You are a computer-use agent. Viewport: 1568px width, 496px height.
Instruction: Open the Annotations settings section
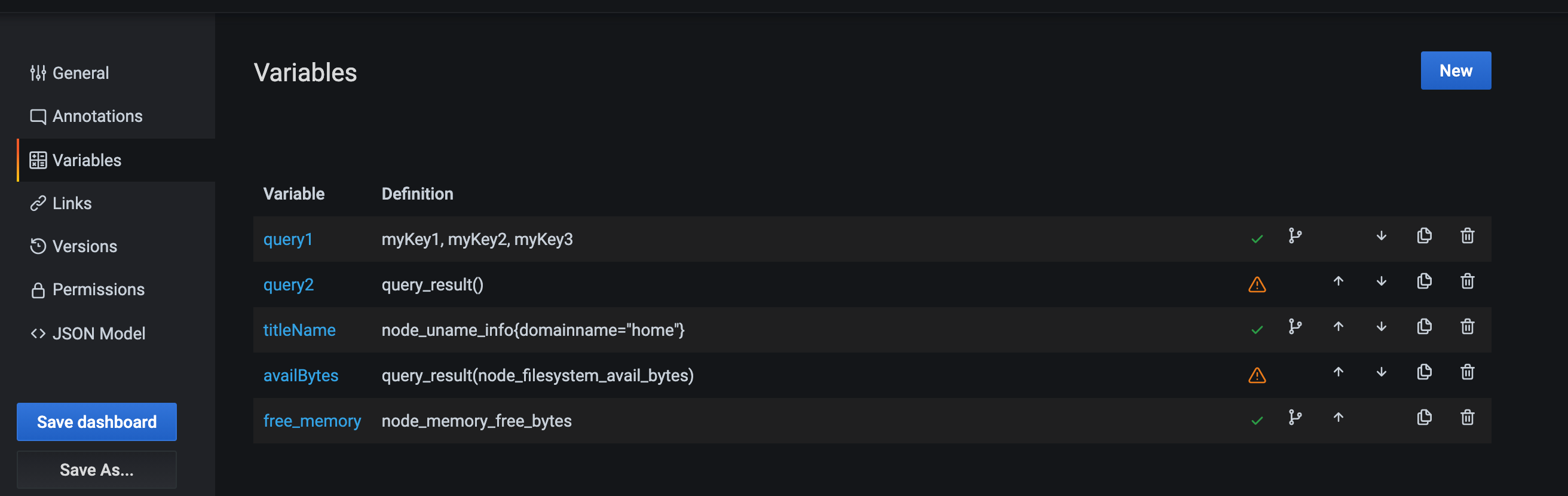tap(97, 117)
